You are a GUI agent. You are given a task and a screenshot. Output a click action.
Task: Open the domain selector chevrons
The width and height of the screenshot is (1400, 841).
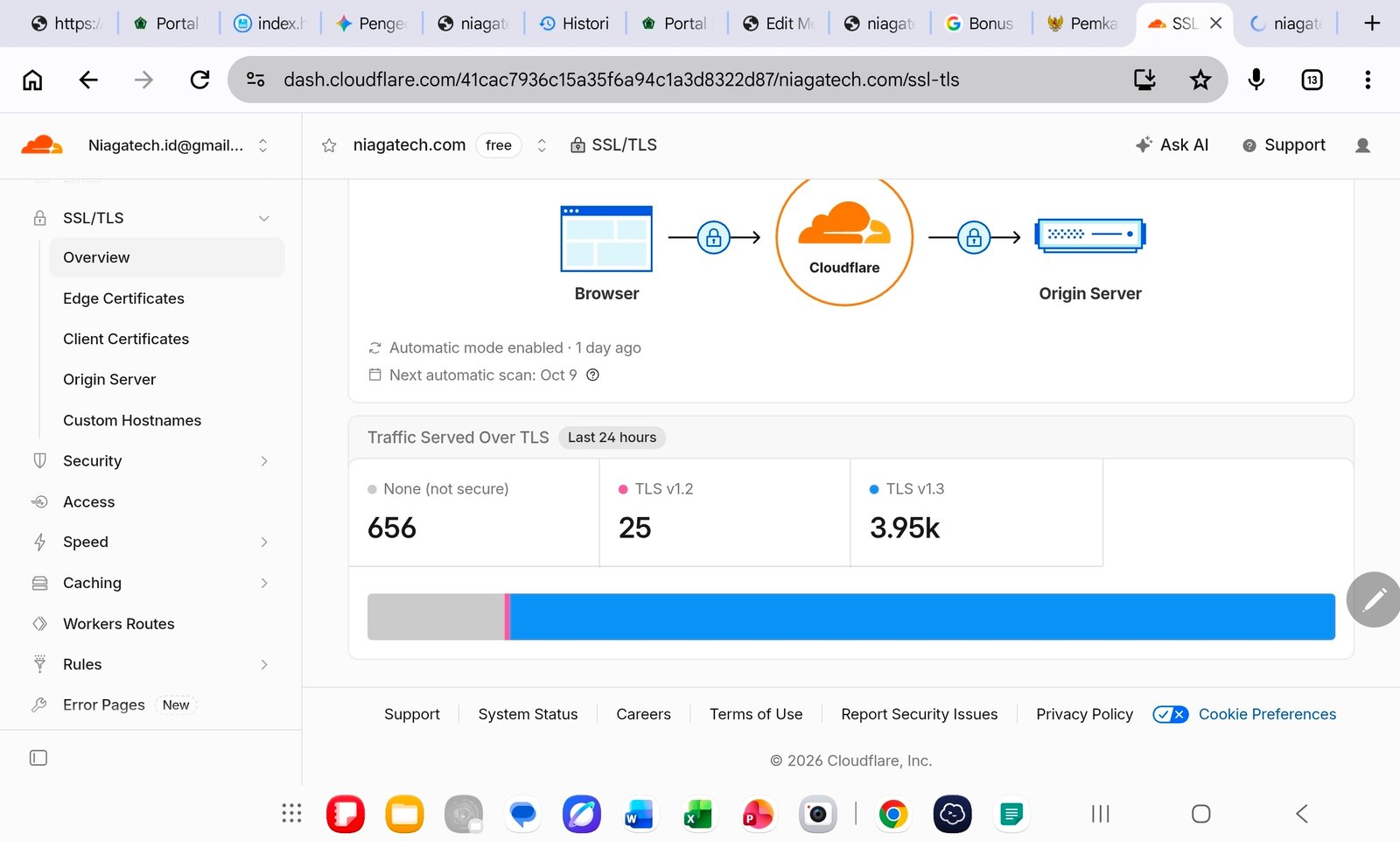[x=542, y=145]
